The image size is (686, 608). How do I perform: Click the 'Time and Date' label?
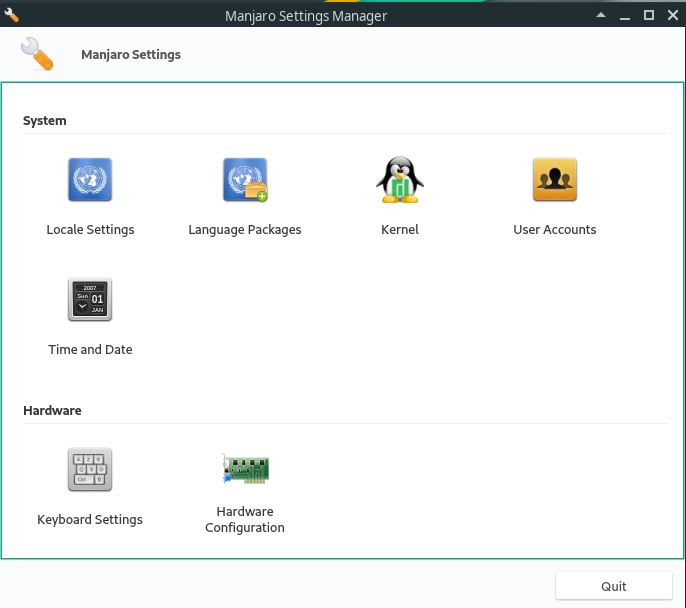point(90,349)
